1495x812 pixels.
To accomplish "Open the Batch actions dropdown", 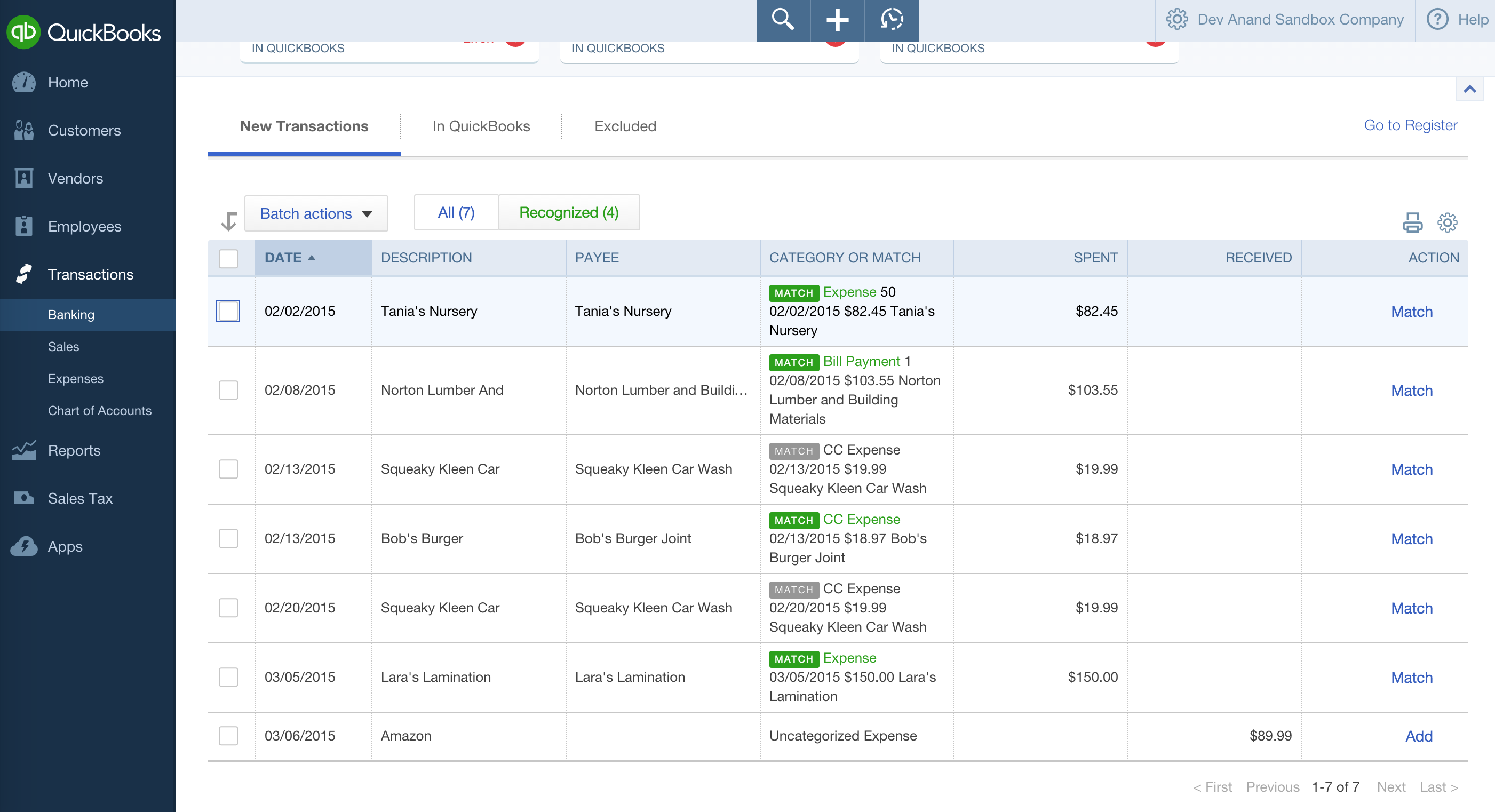I will coord(316,213).
